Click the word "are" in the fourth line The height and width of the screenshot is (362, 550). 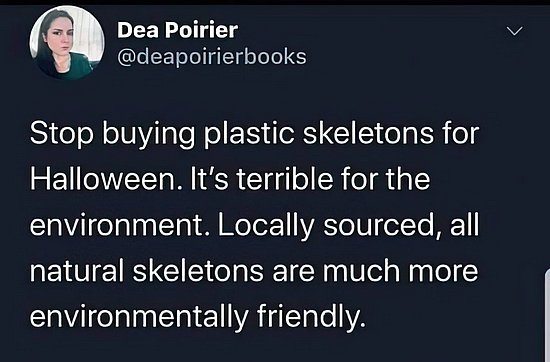(294, 272)
